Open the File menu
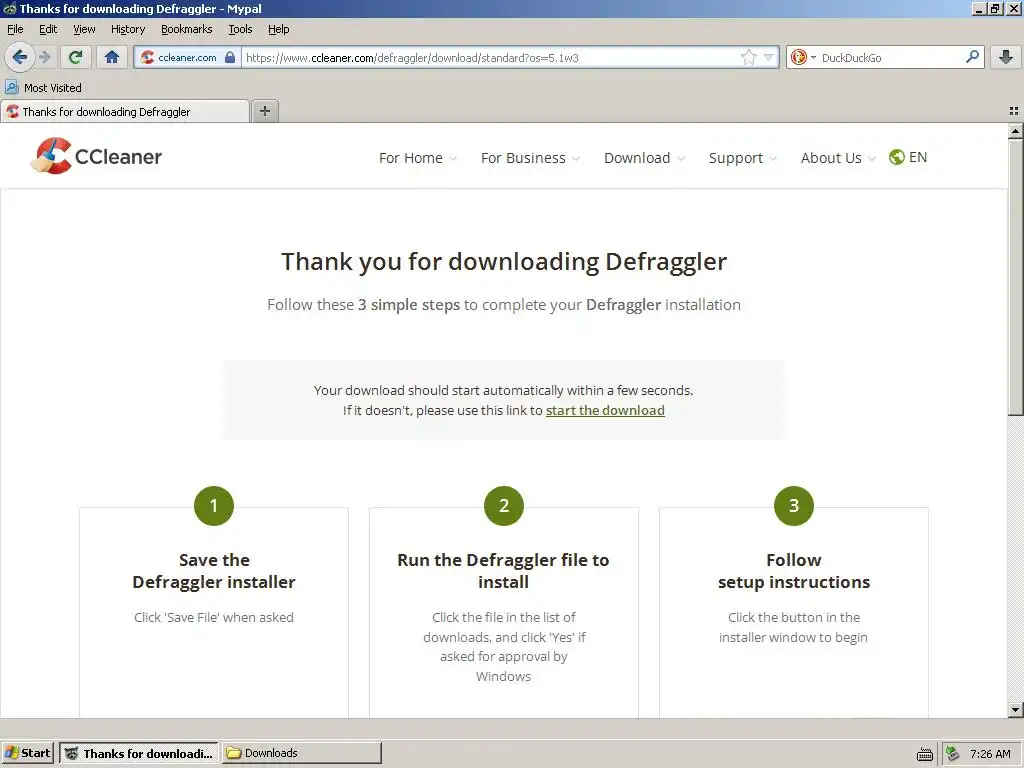The image size is (1024, 768). (15, 29)
